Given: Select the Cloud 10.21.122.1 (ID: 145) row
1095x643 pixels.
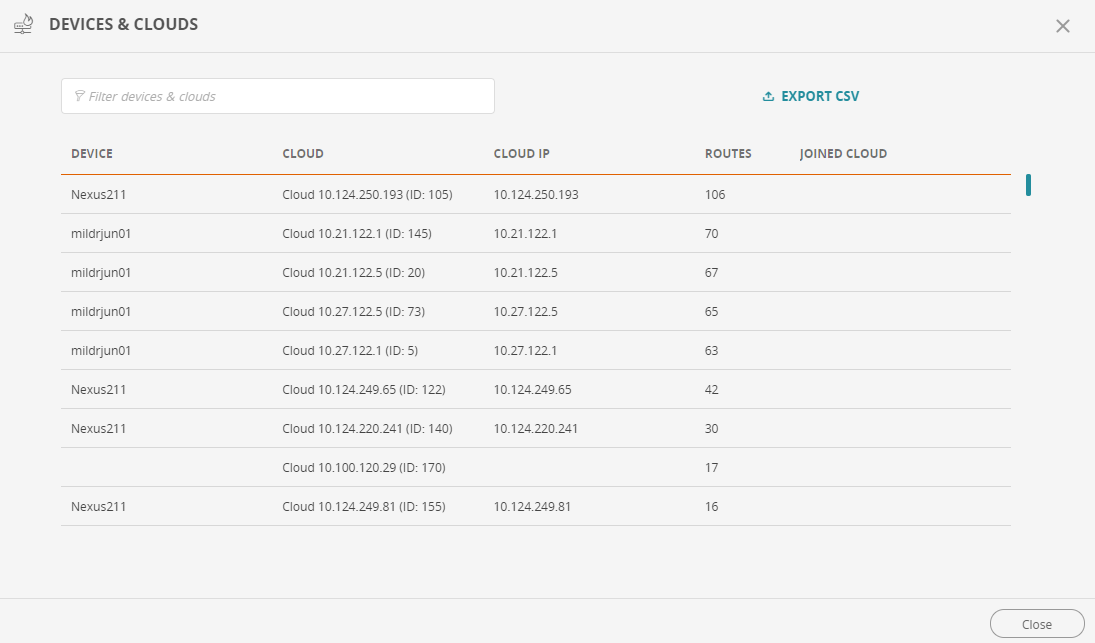Looking at the screenshot, I should click(x=356, y=234).
